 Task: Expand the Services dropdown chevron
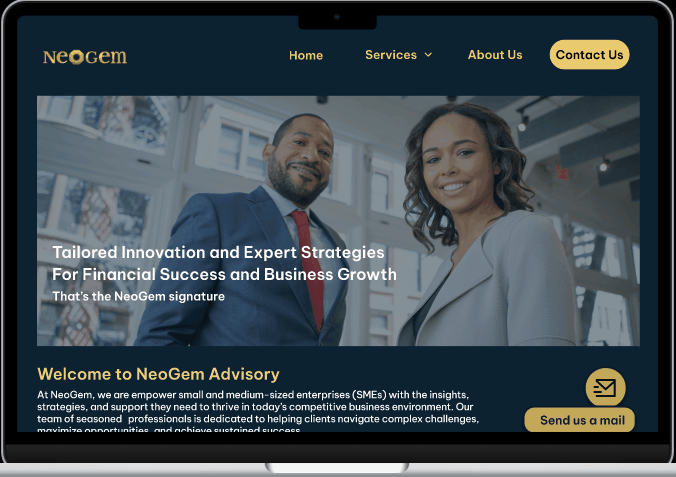click(428, 55)
